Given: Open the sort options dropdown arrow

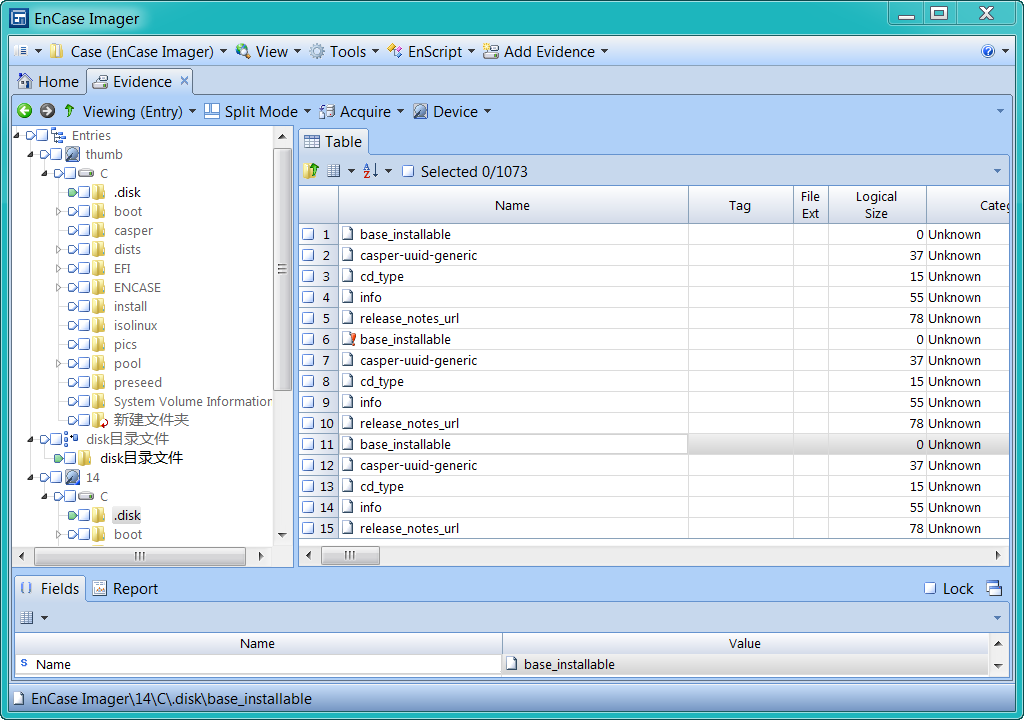Looking at the screenshot, I should pyautogui.click(x=389, y=171).
